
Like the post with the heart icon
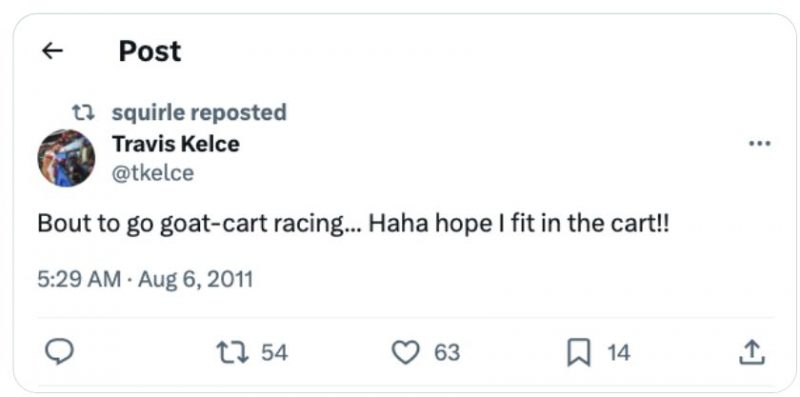tap(406, 353)
